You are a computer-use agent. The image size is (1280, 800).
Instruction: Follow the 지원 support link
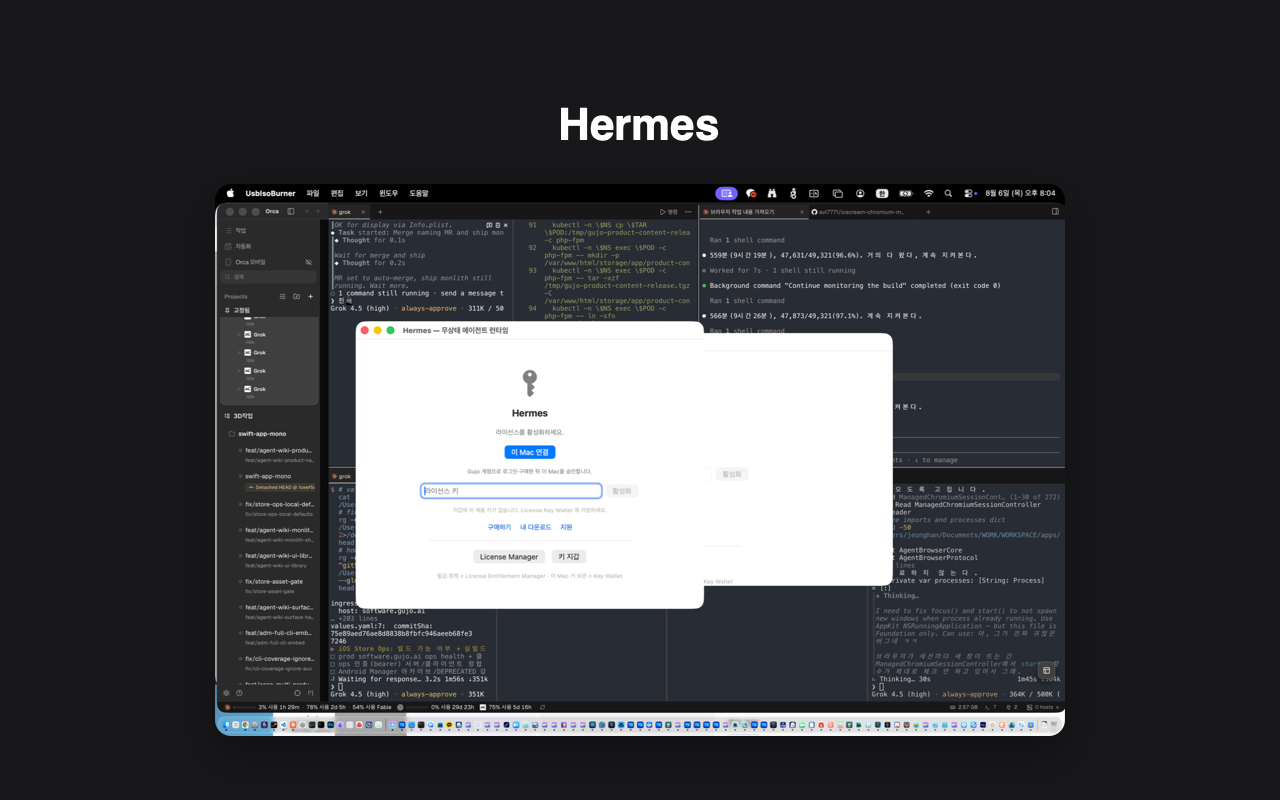pyautogui.click(x=566, y=527)
